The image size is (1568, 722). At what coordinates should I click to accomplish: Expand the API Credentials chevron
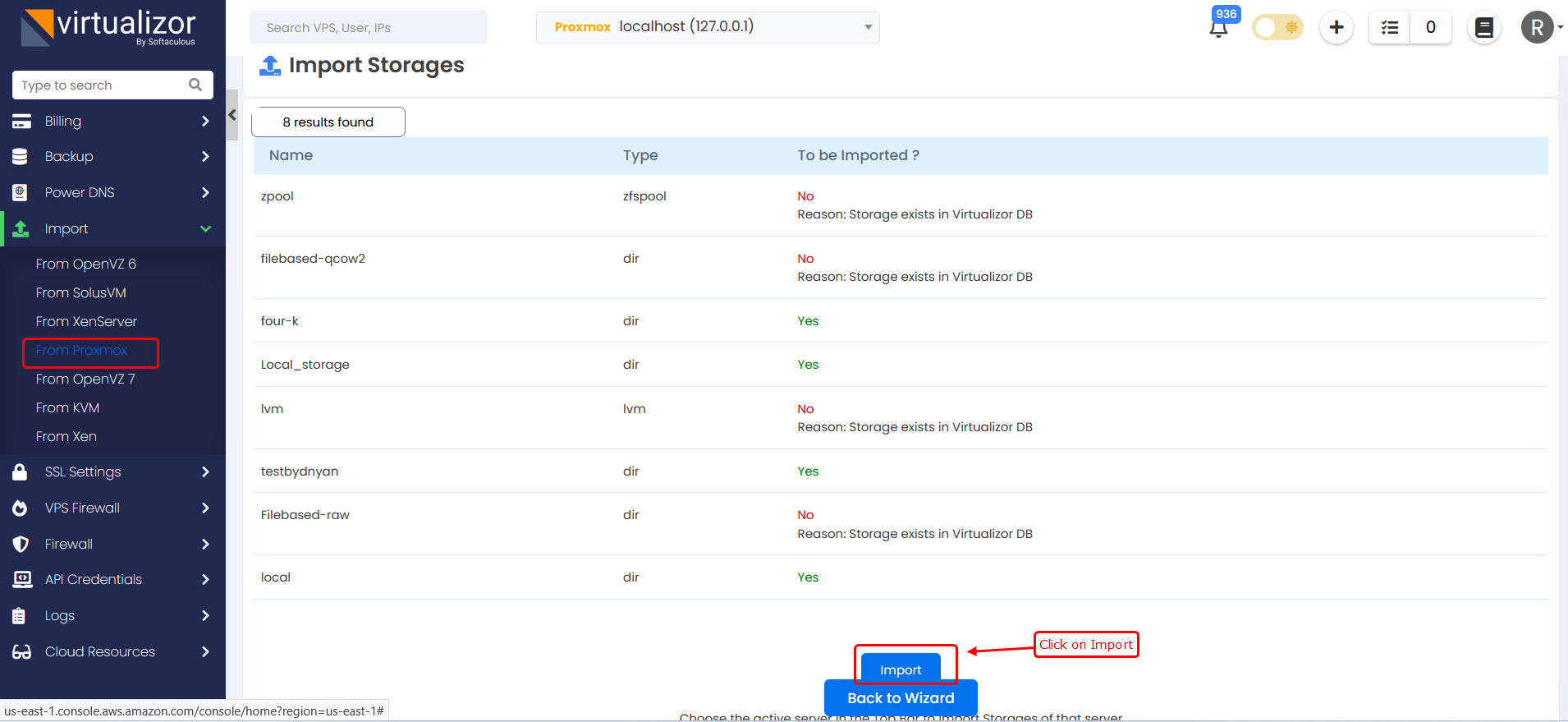[205, 579]
